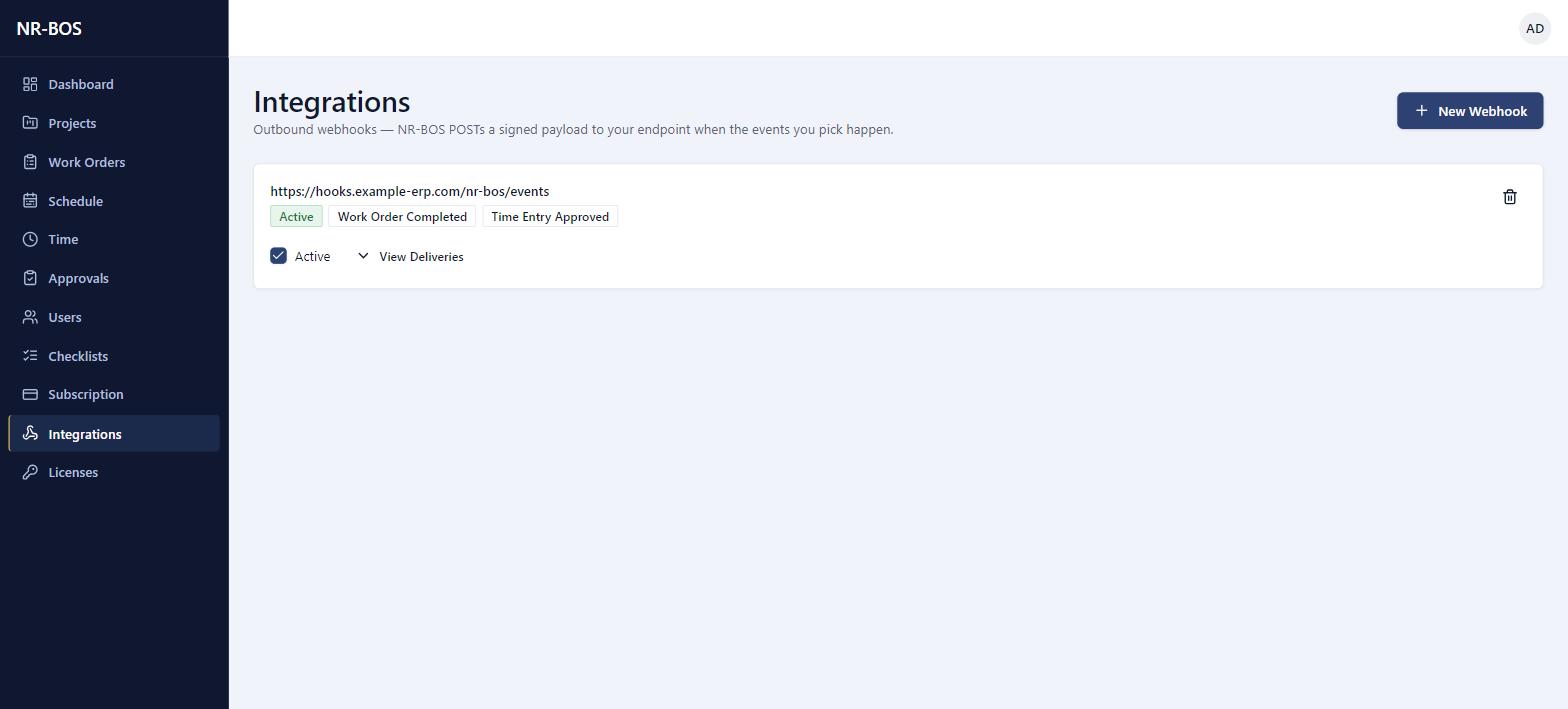
Task: Open Approvals page
Action: tap(114, 278)
